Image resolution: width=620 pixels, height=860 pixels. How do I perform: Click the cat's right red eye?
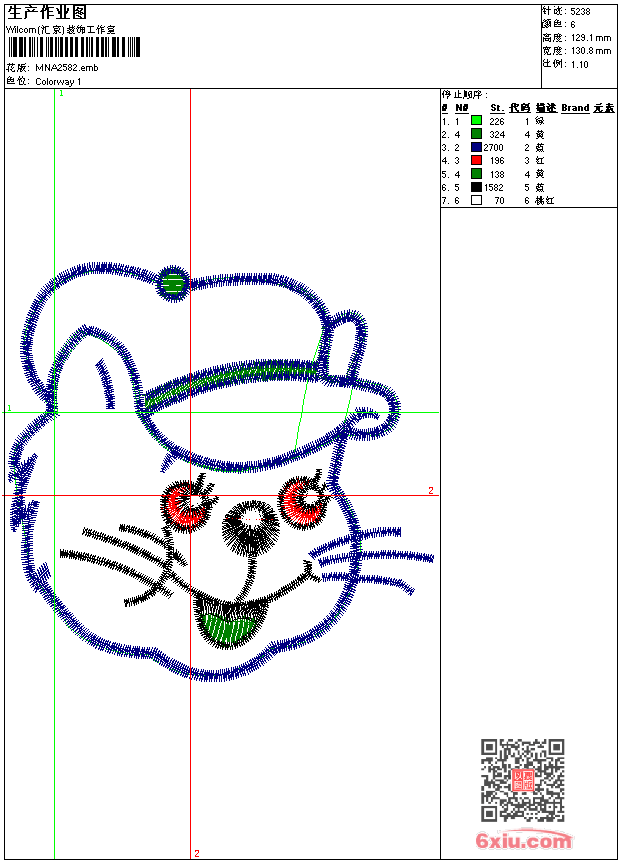point(303,501)
